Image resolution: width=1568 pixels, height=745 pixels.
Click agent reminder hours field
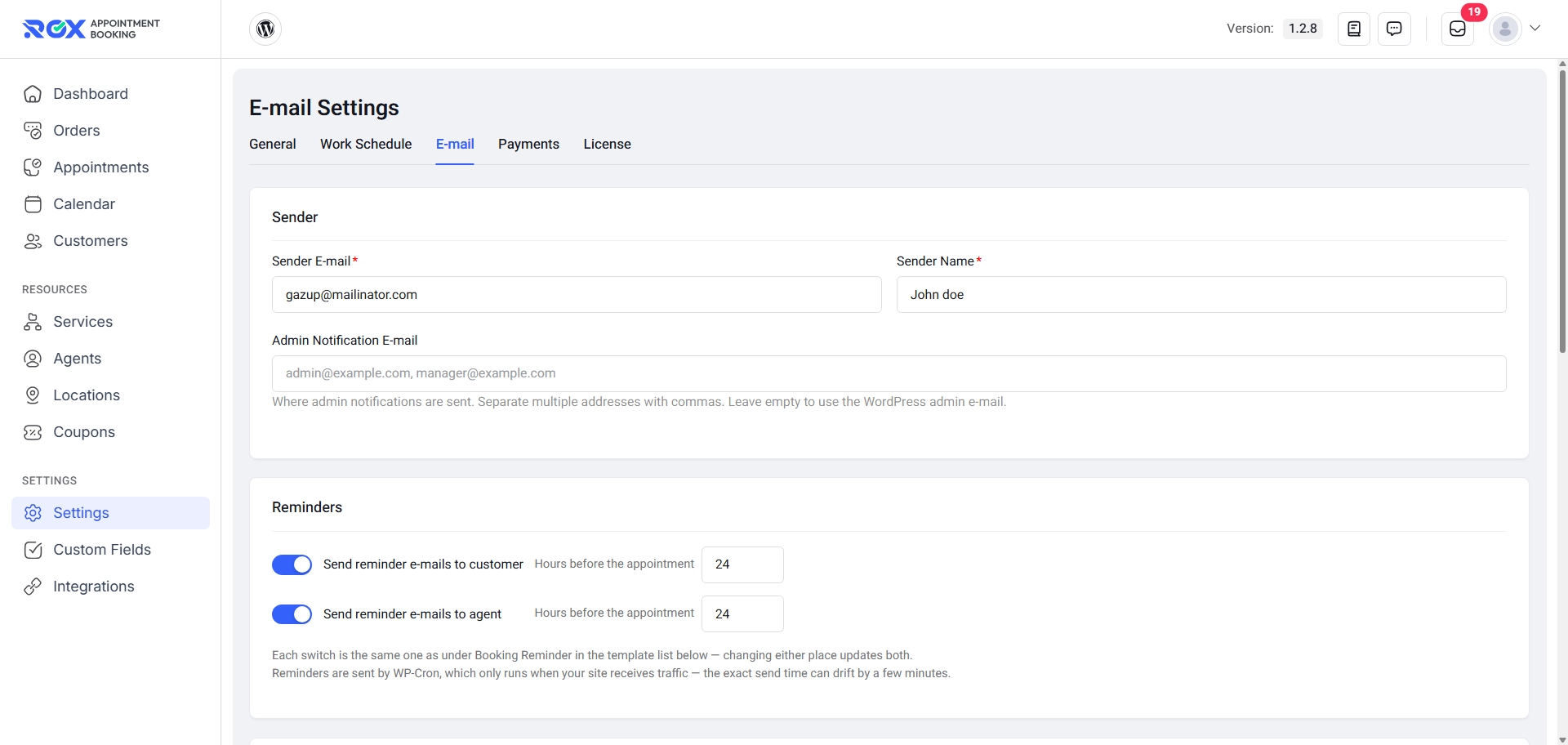pos(742,613)
